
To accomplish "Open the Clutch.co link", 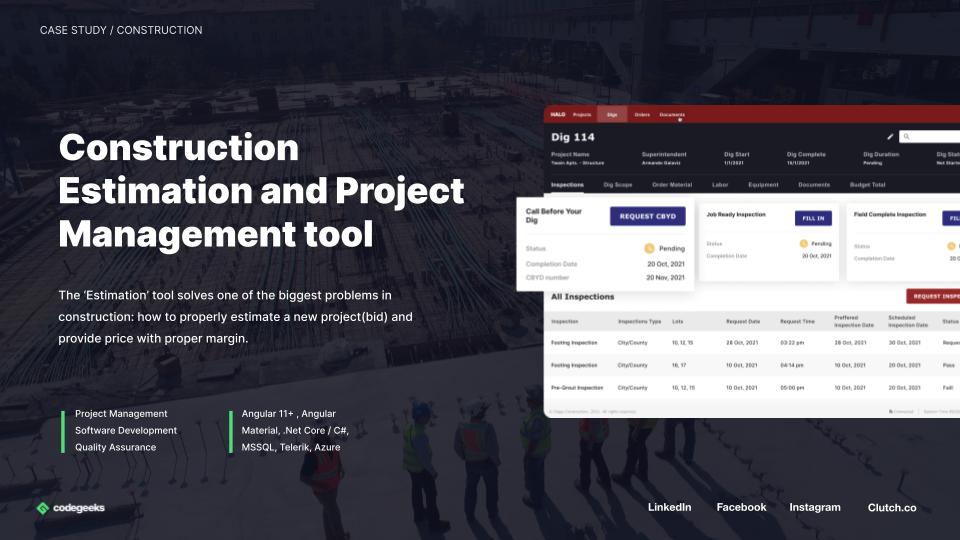I will click(x=892, y=507).
